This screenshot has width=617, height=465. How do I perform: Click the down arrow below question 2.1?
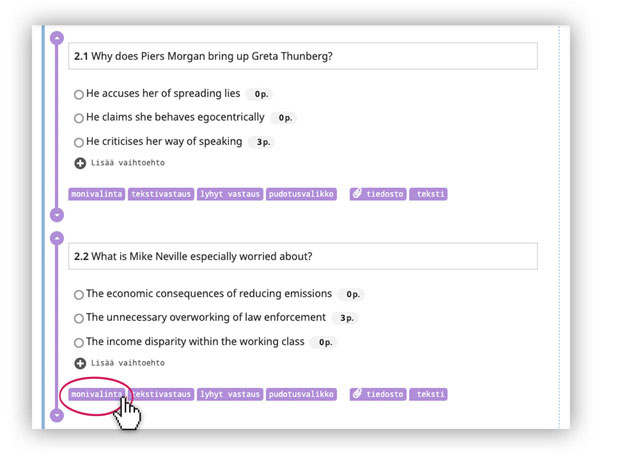pyautogui.click(x=57, y=214)
